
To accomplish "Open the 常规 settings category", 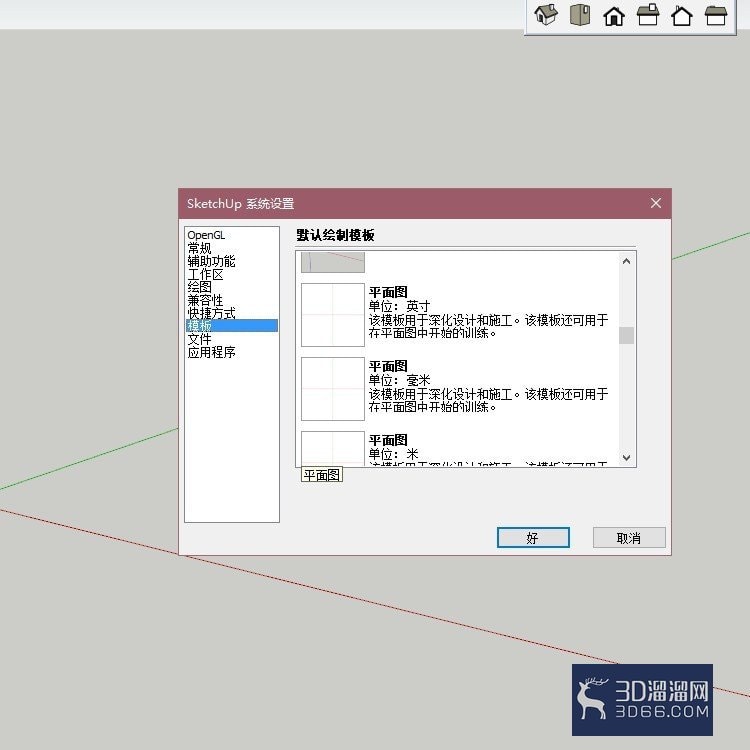I will tap(199, 248).
